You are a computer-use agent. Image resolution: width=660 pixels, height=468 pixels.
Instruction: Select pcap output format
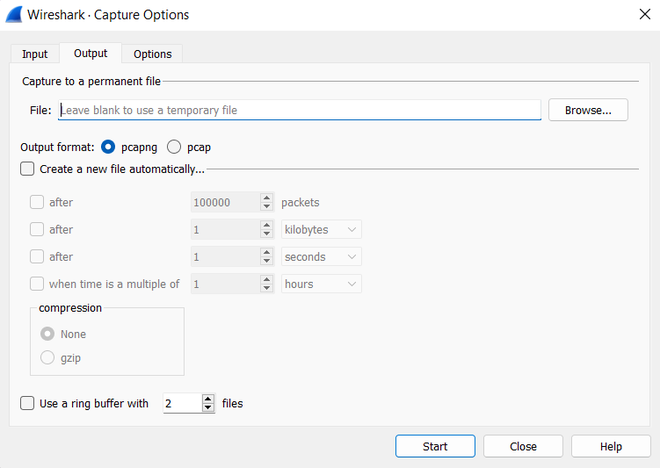[173, 147]
